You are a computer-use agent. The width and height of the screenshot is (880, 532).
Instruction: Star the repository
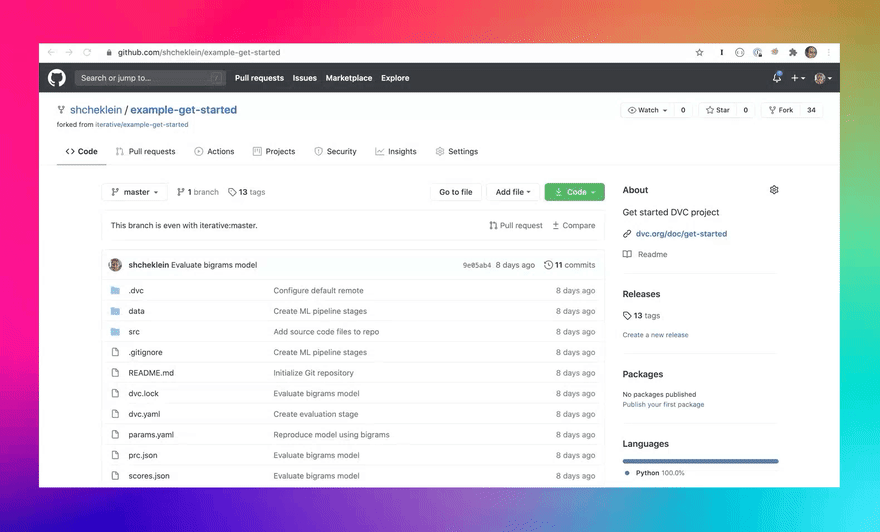click(718, 110)
